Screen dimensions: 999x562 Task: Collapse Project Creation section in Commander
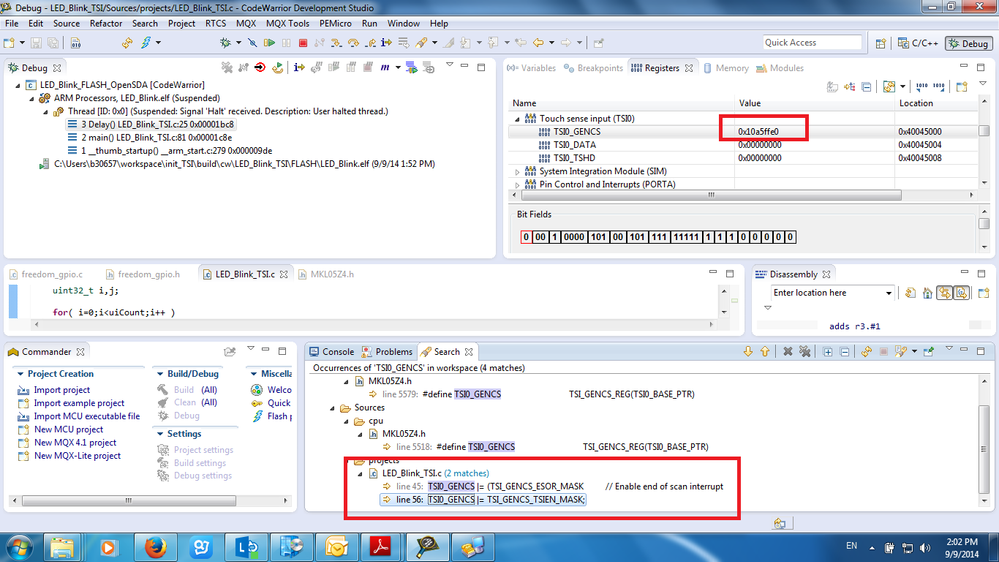click(20, 374)
